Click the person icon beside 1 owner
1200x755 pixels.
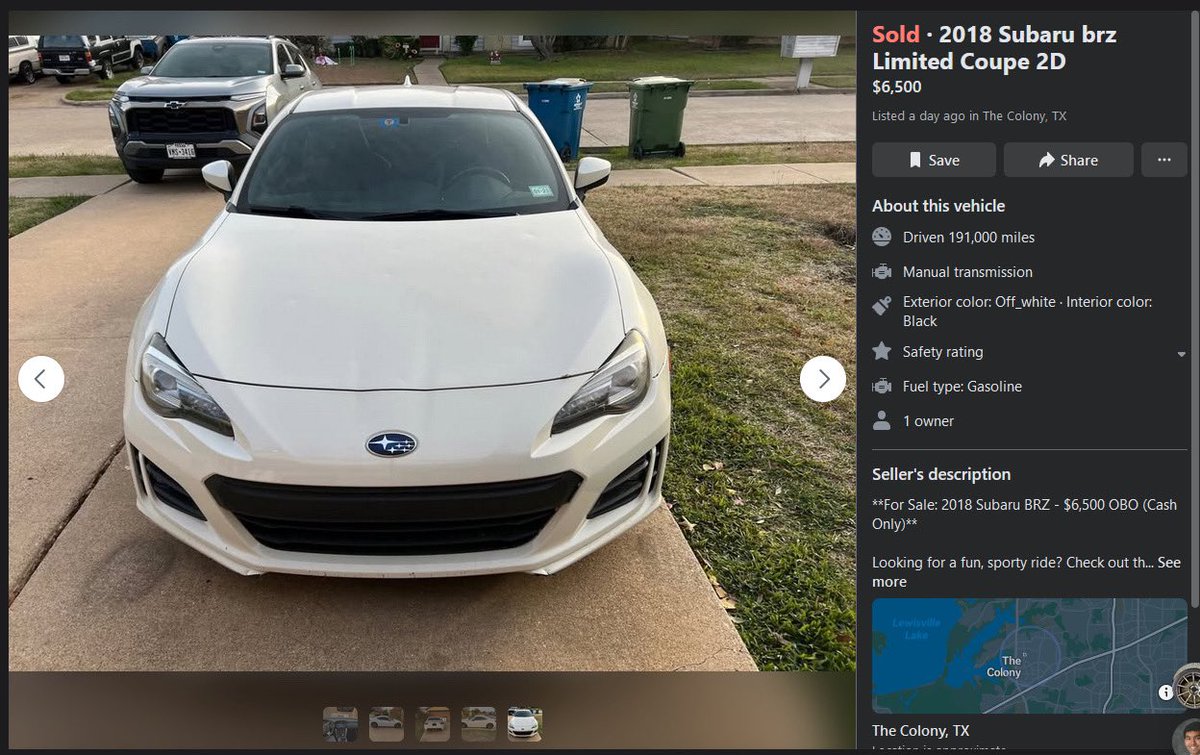tap(882, 421)
